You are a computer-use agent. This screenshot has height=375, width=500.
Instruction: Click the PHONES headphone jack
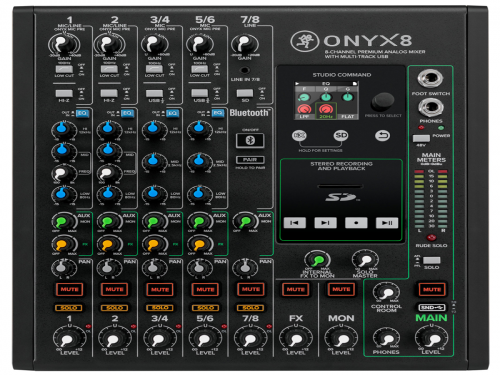(x=431, y=107)
